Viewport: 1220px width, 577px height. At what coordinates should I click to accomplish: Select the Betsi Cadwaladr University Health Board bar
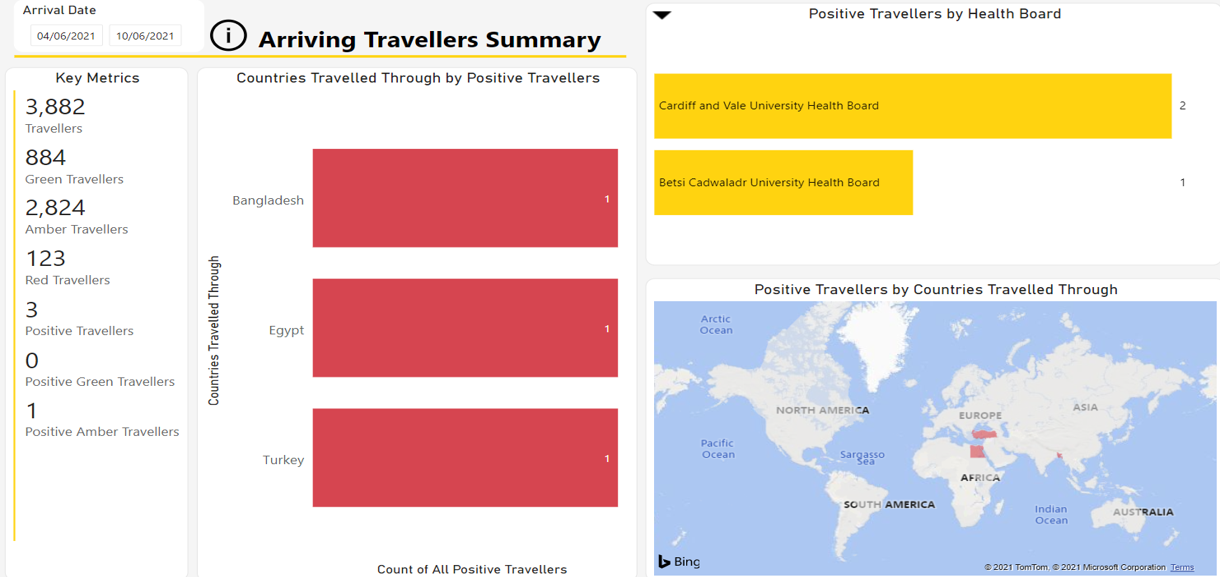[x=783, y=182]
